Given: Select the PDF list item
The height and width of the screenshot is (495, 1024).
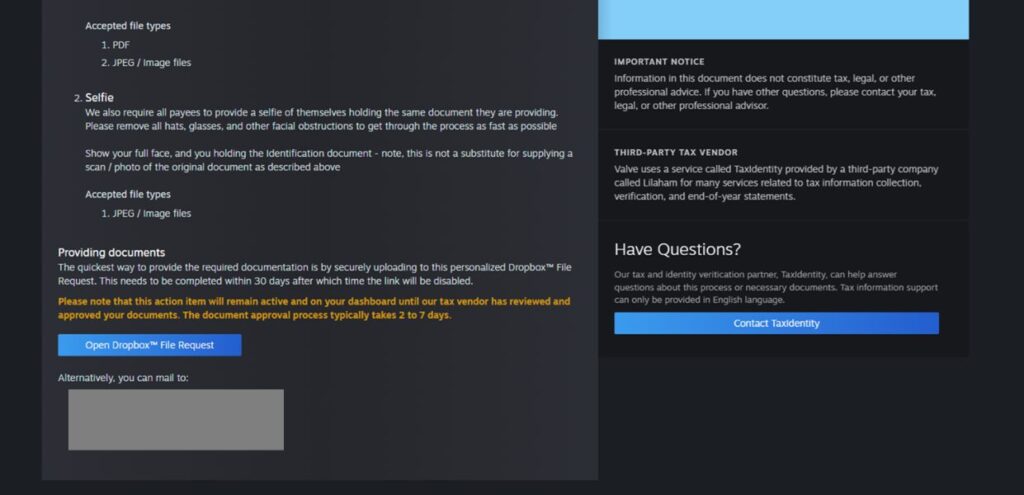Looking at the screenshot, I should point(121,45).
